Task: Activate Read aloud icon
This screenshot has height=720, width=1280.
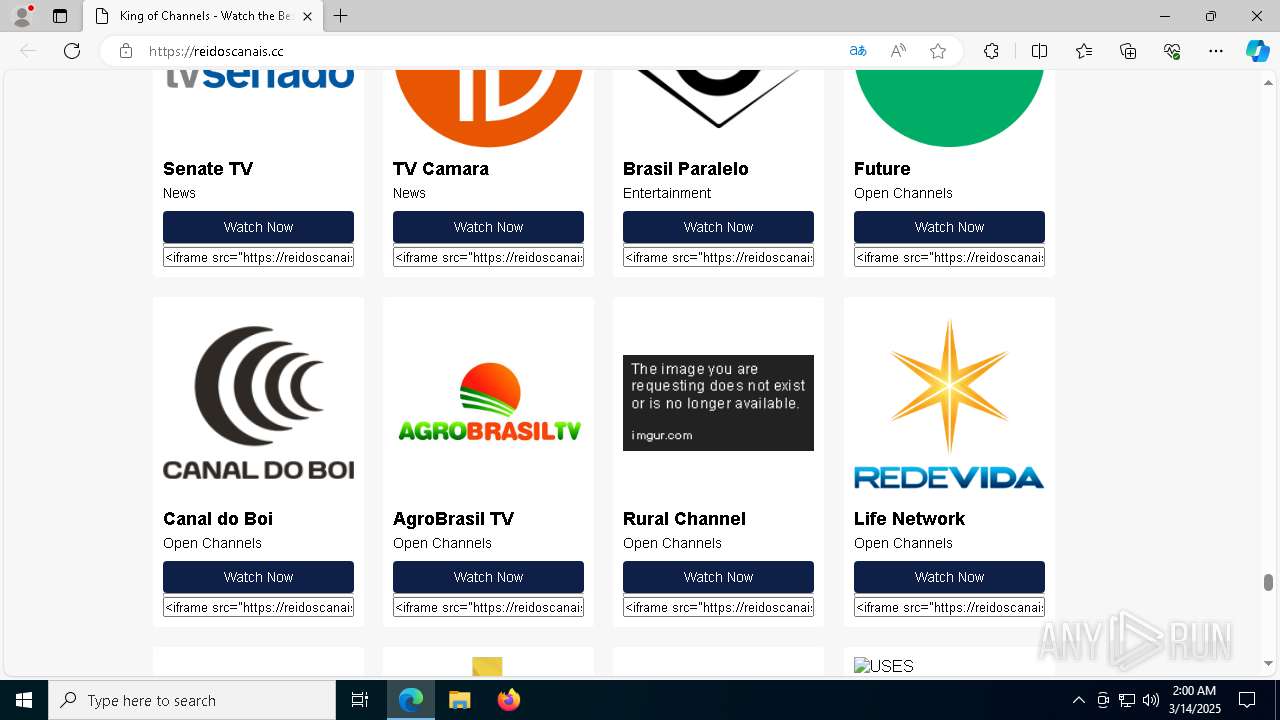Action: tap(898, 51)
